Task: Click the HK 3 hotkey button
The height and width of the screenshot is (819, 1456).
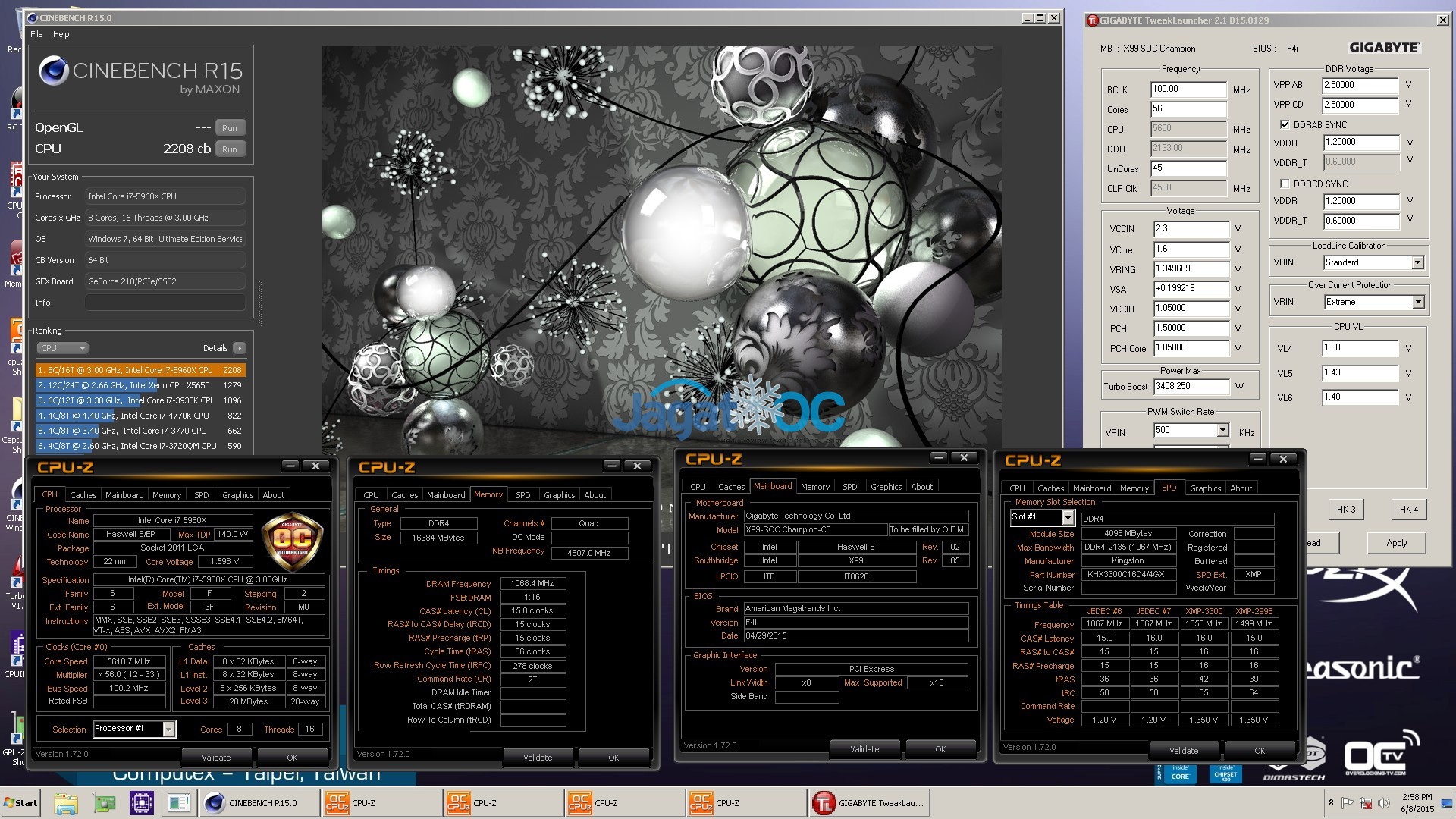Action: (1346, 510)
